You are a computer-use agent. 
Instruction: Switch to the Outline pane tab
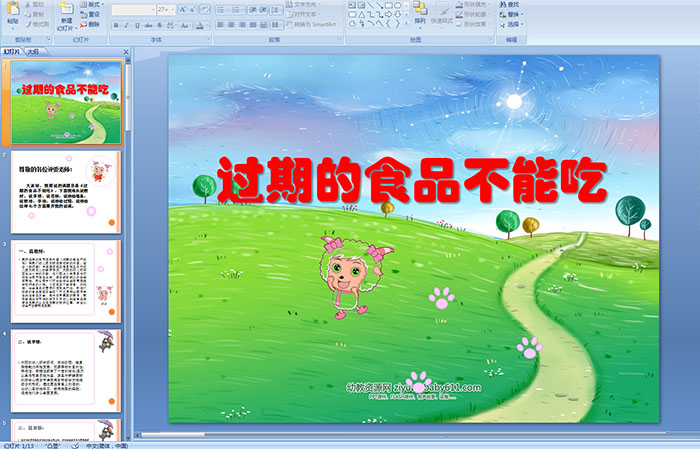point(34,52)
